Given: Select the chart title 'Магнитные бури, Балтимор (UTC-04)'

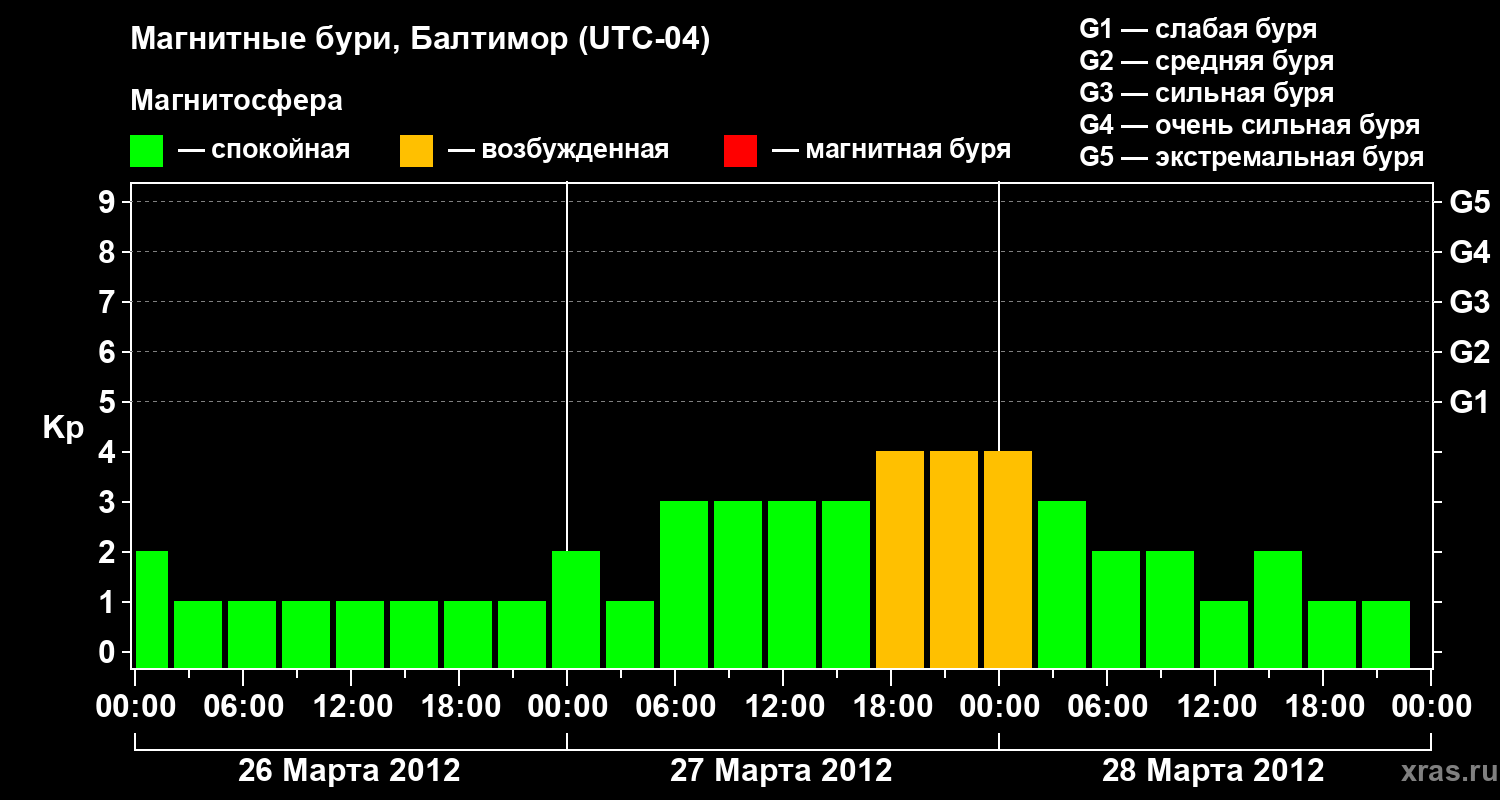Looking at the screenshot, I should (420, 41).
